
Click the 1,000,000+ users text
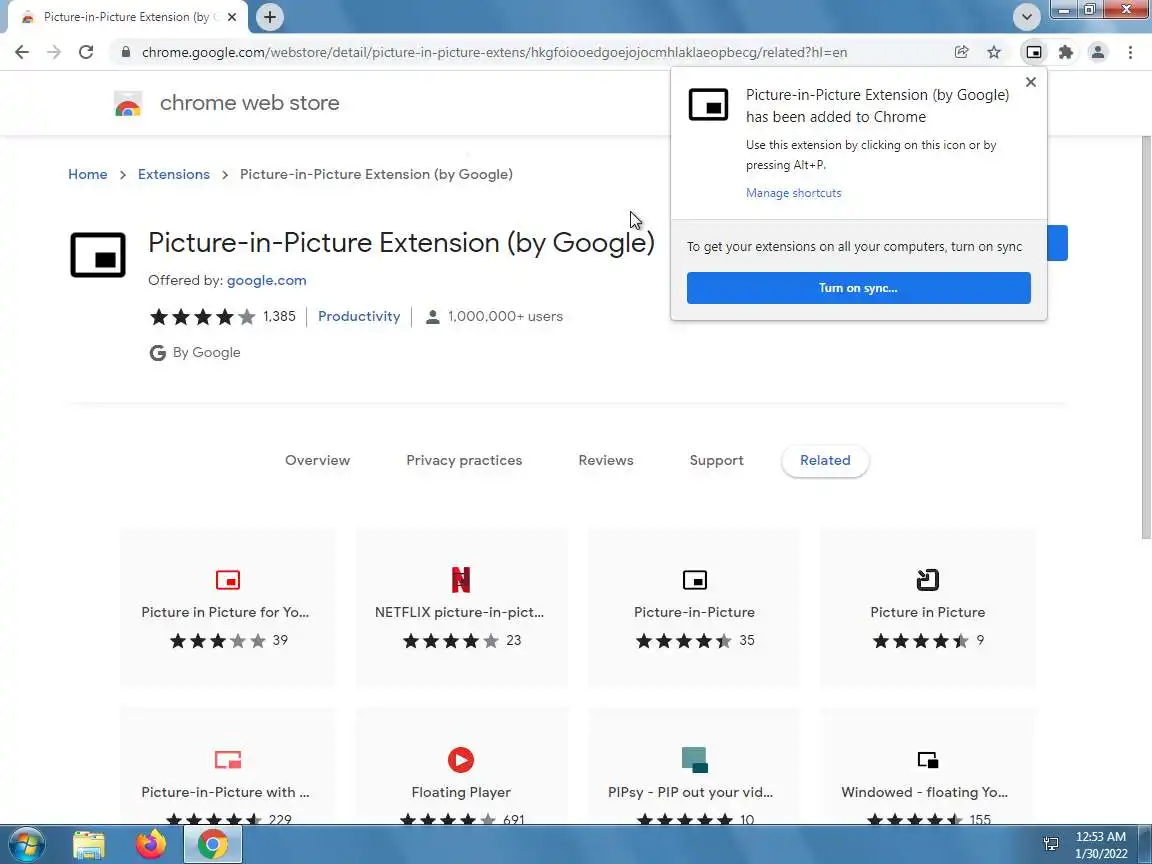tap(505, 316)
